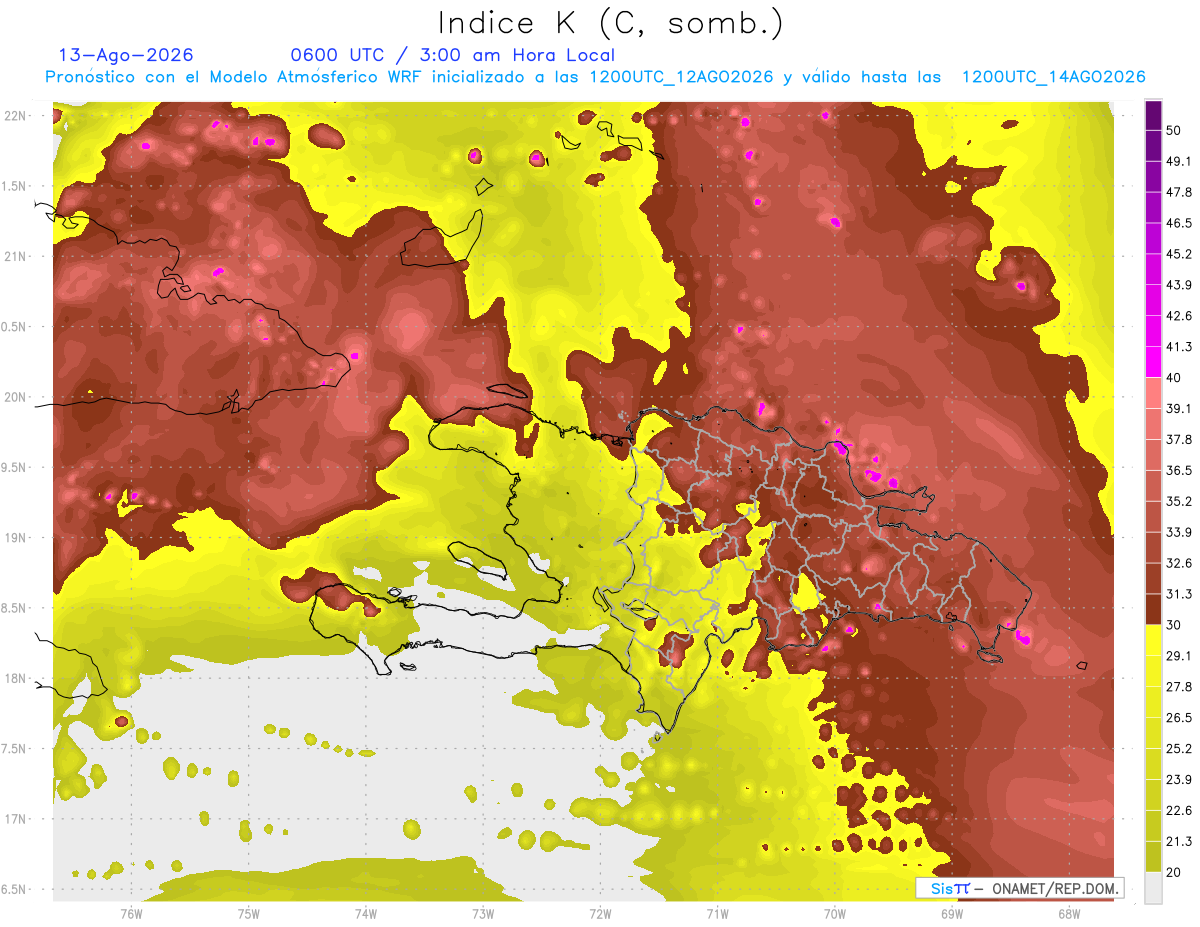Click the legend value "27.8"
The height and width of the screenshot is (927, 1200).
[x=1179, y=687]
